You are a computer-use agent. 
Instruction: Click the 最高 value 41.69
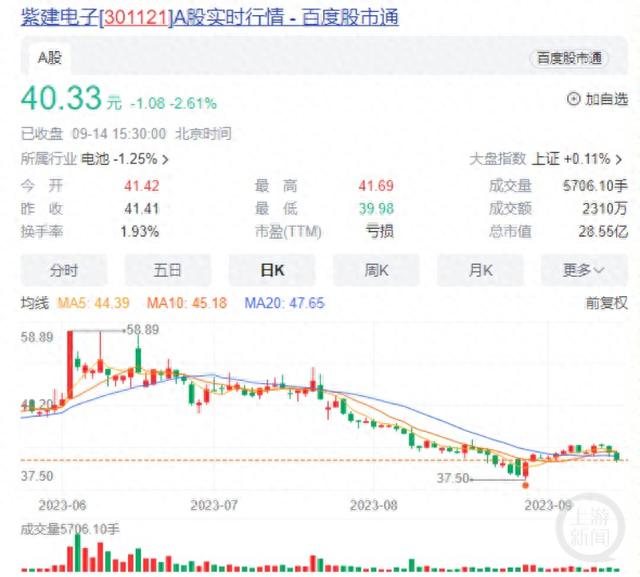pyautogui.click(x=376, y=186)
